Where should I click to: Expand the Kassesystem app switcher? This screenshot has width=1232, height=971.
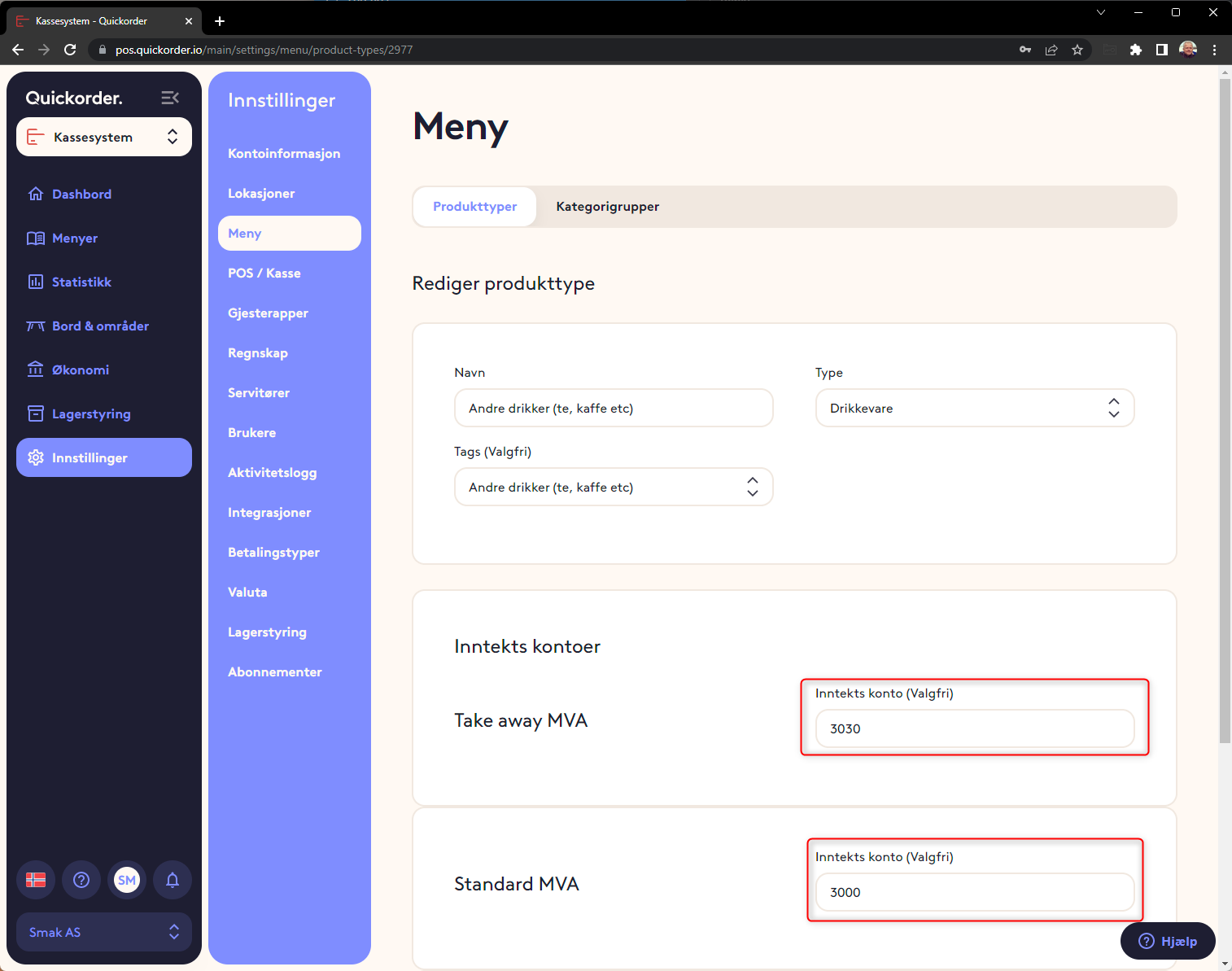tap(104, 137)
